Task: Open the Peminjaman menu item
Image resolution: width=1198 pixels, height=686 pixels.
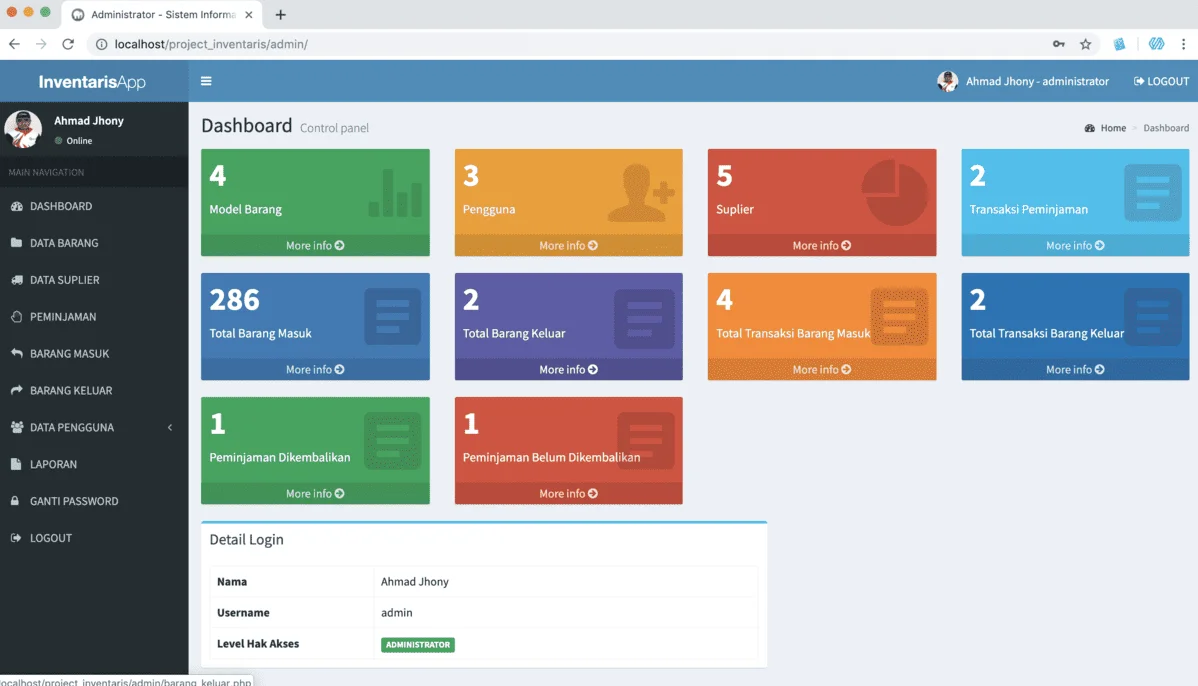Action: [63, 317]
